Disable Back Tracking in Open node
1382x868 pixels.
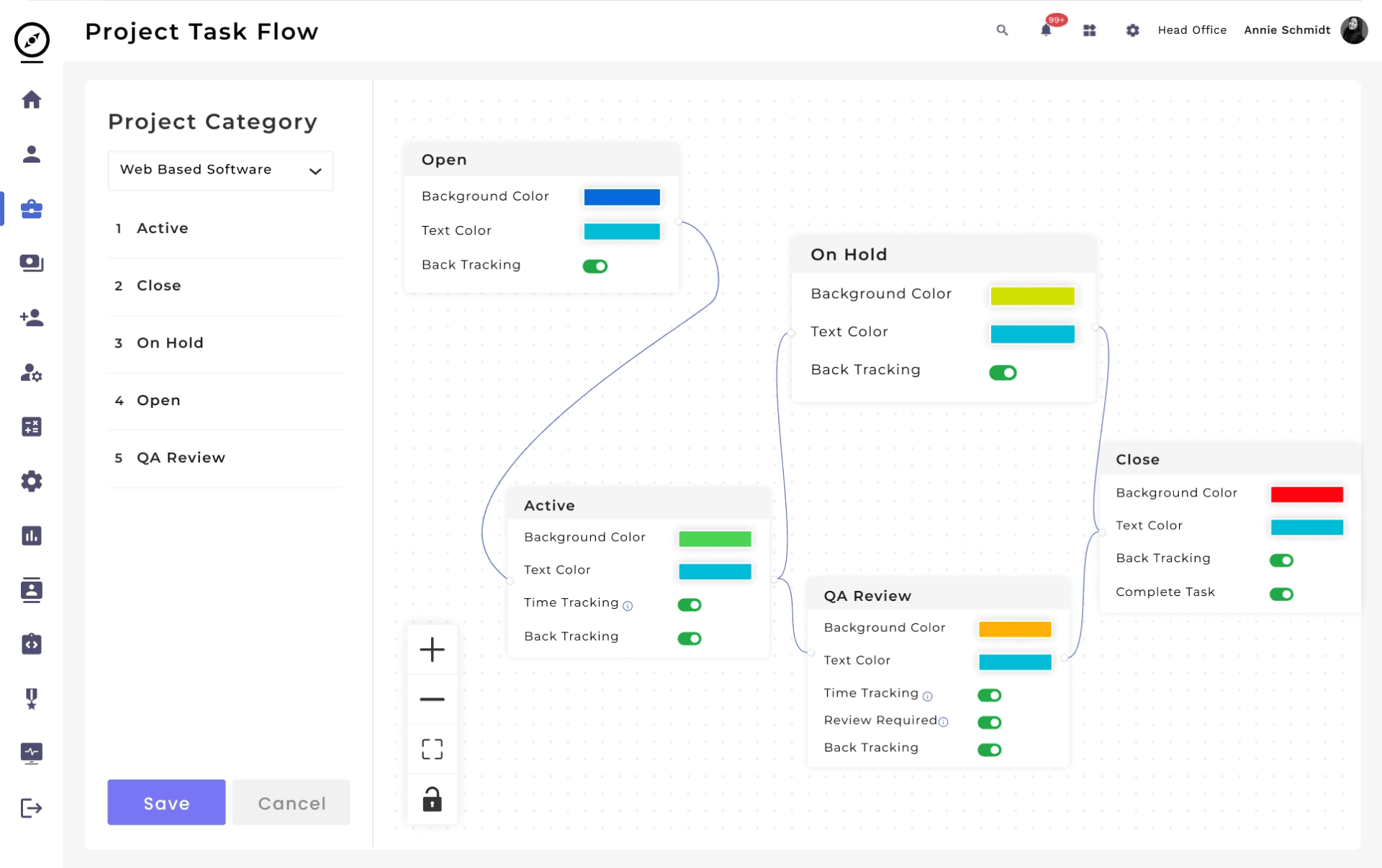tap(595, 266)
